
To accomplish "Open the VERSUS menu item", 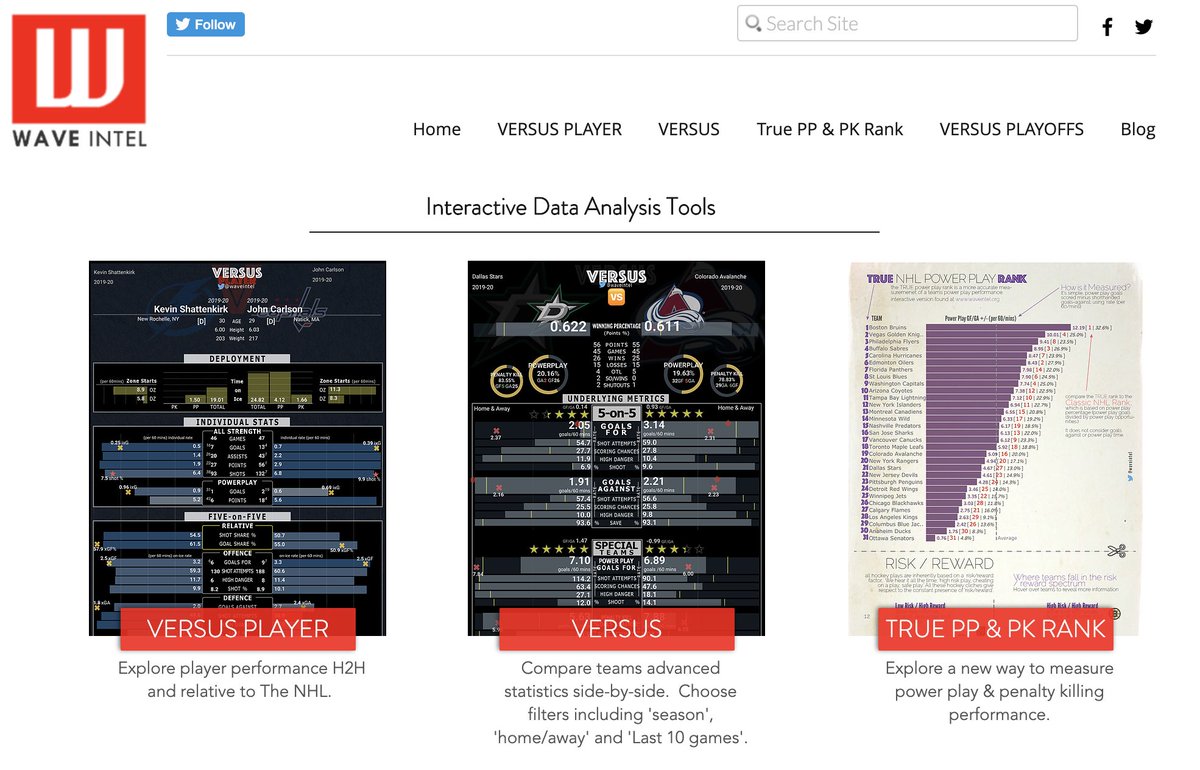I will [689, 129].
